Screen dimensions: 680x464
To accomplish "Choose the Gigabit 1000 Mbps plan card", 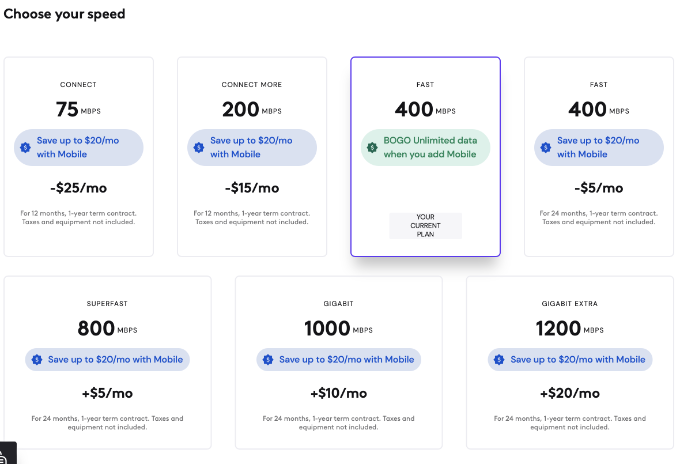I will point(339,363).
